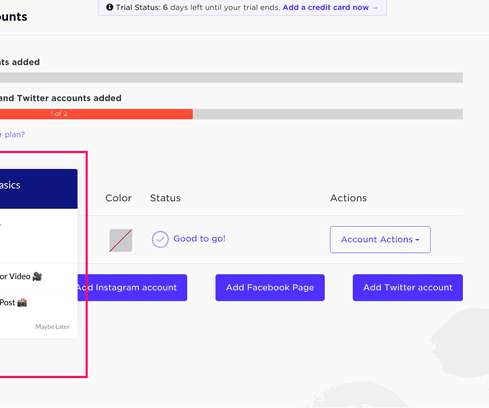
Task: Click the plan? link under the progress bars
Action: [x=12, y=134]
